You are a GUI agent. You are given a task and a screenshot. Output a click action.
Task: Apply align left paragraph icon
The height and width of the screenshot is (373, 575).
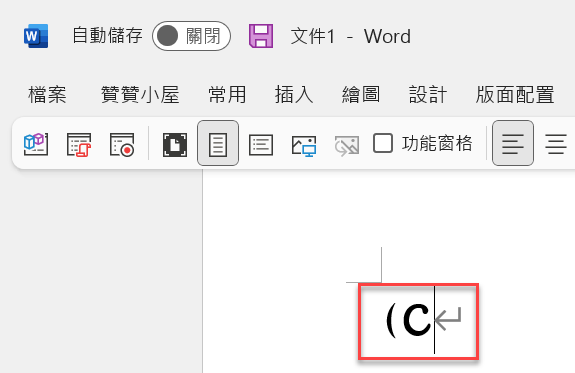[513, 143]
